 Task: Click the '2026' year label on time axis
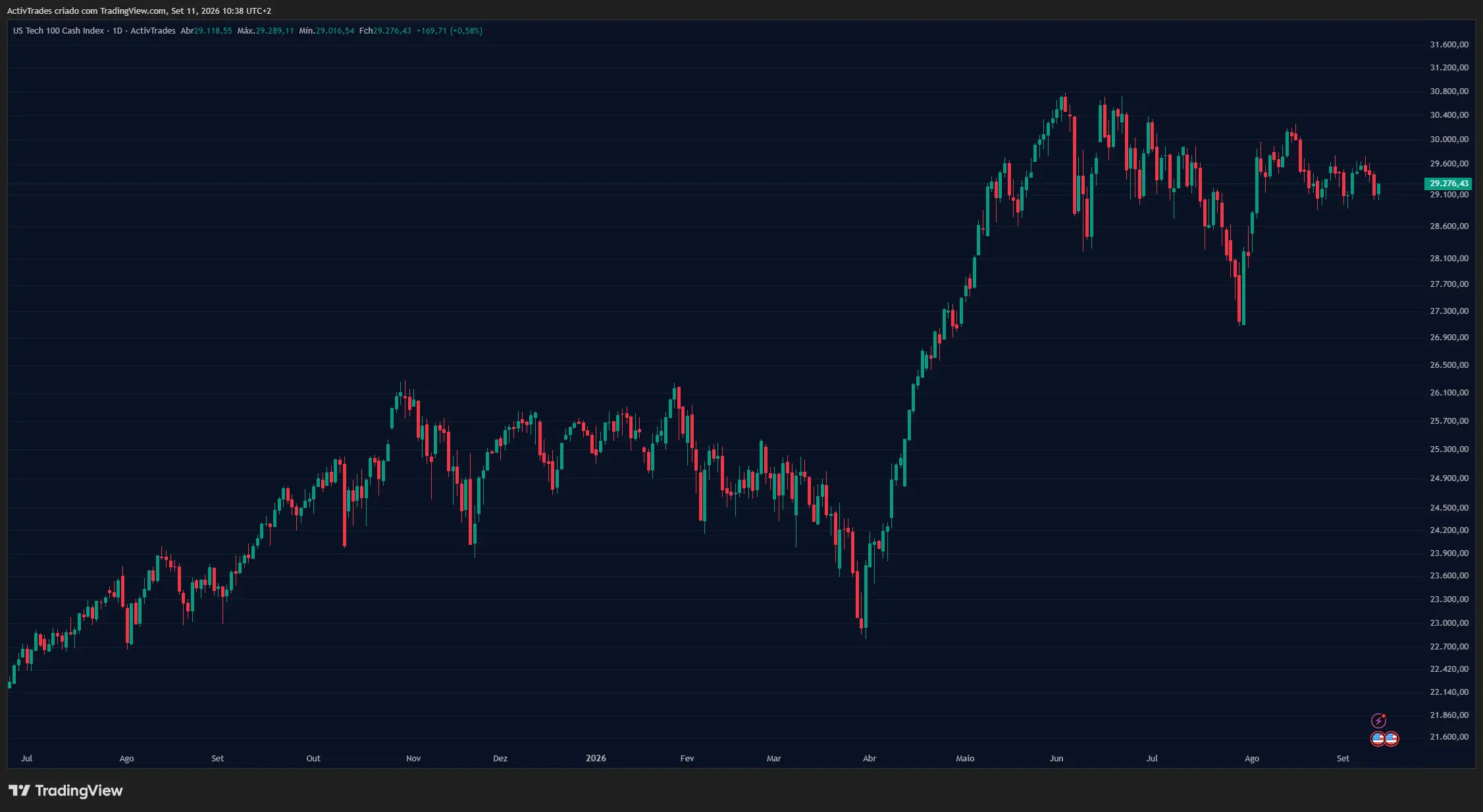[x=596, y=759]
